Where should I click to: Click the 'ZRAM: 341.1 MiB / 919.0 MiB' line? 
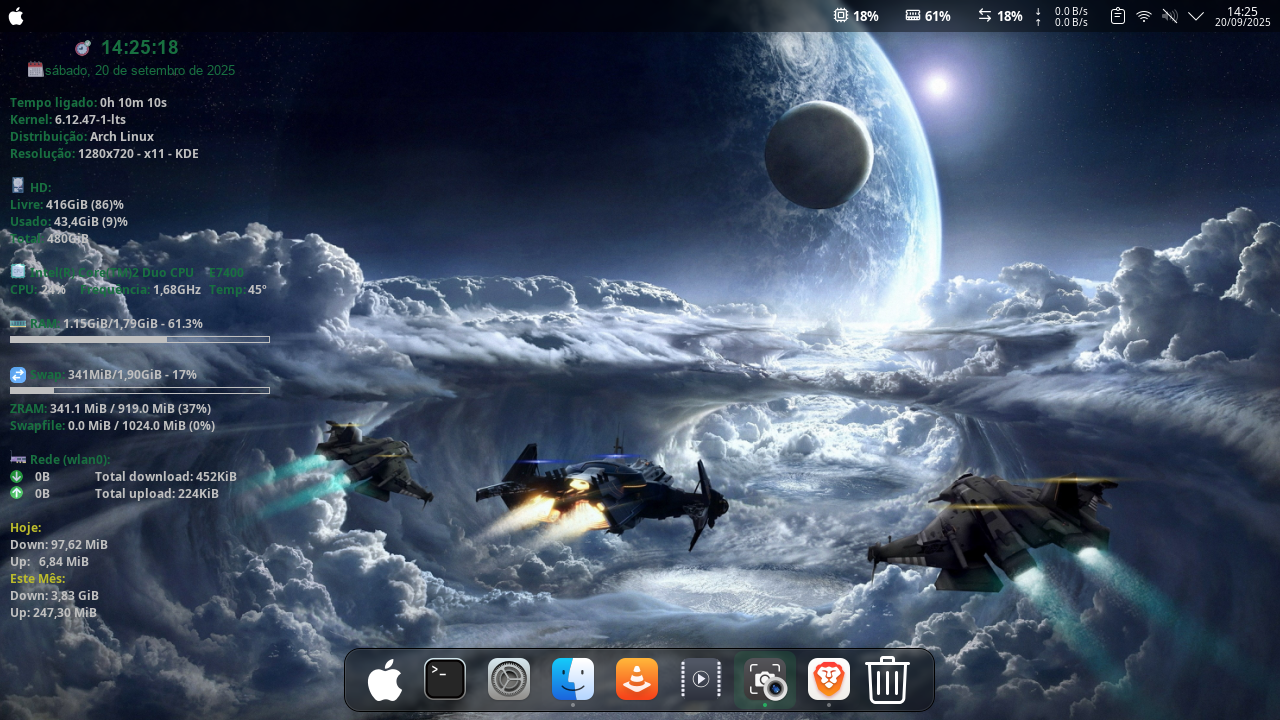[110, 409]
